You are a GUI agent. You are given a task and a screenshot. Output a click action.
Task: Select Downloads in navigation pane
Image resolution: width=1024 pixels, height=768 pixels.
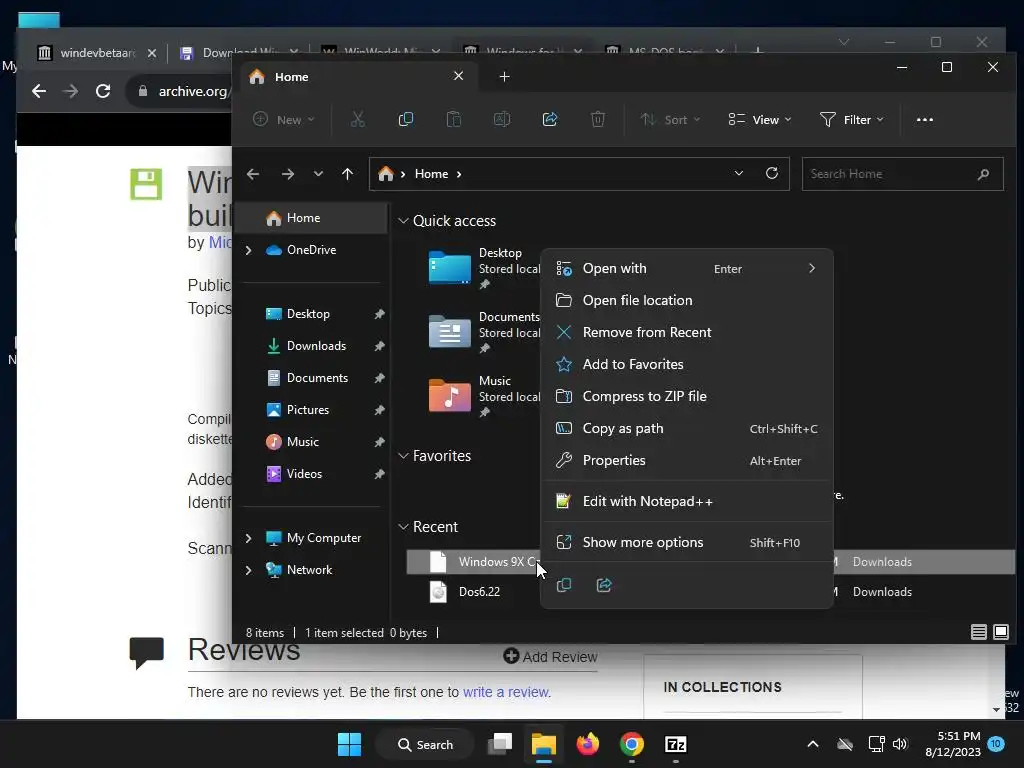click(x=316, y=346)
